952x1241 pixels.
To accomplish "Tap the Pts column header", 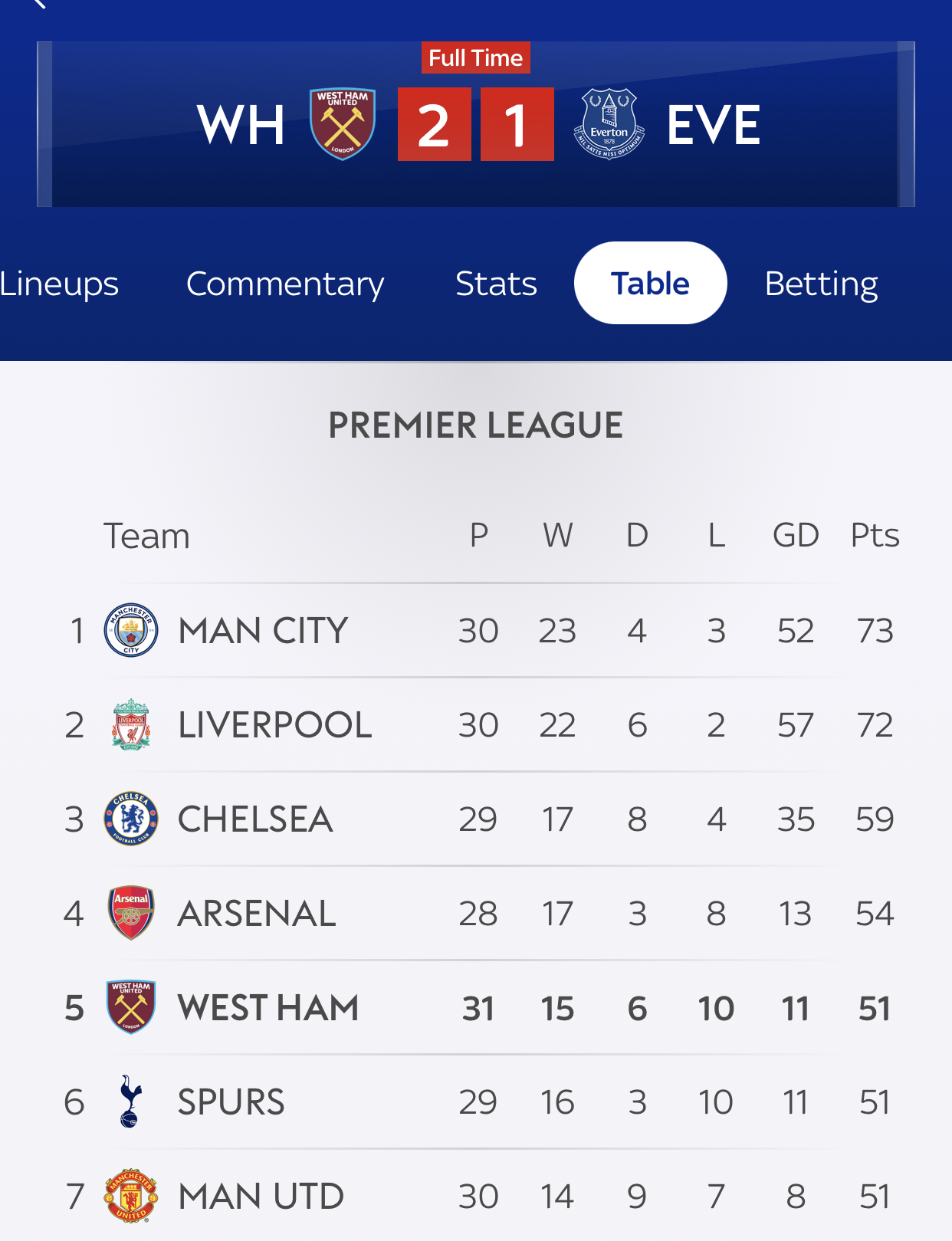I will 875,535.
